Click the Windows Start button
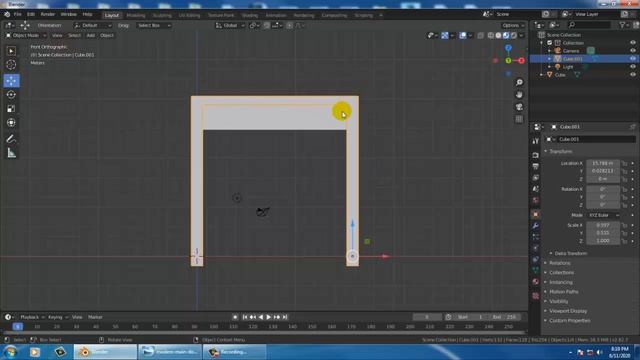The image size is (640, 360). (10, 352)
